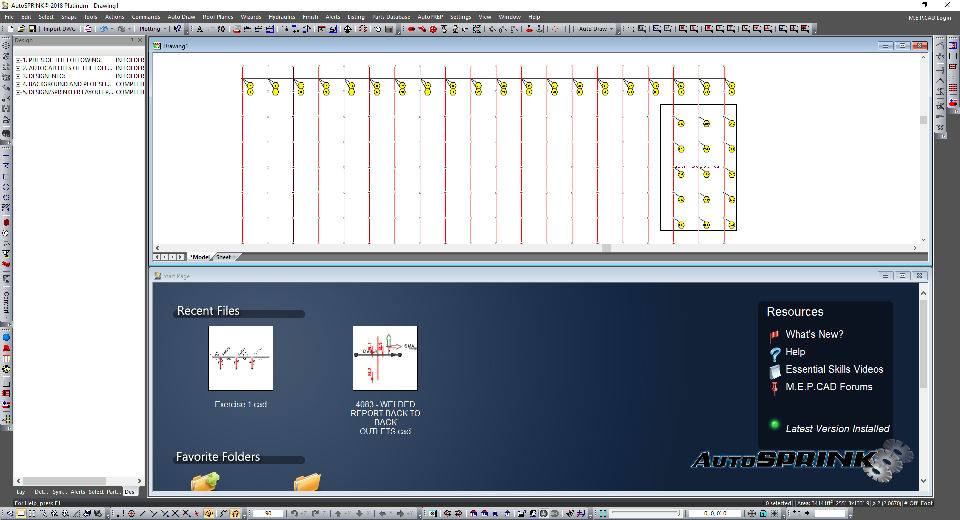Click the Open file folder icon
This screenshot has width=960, height=520.
click(21, 29)
